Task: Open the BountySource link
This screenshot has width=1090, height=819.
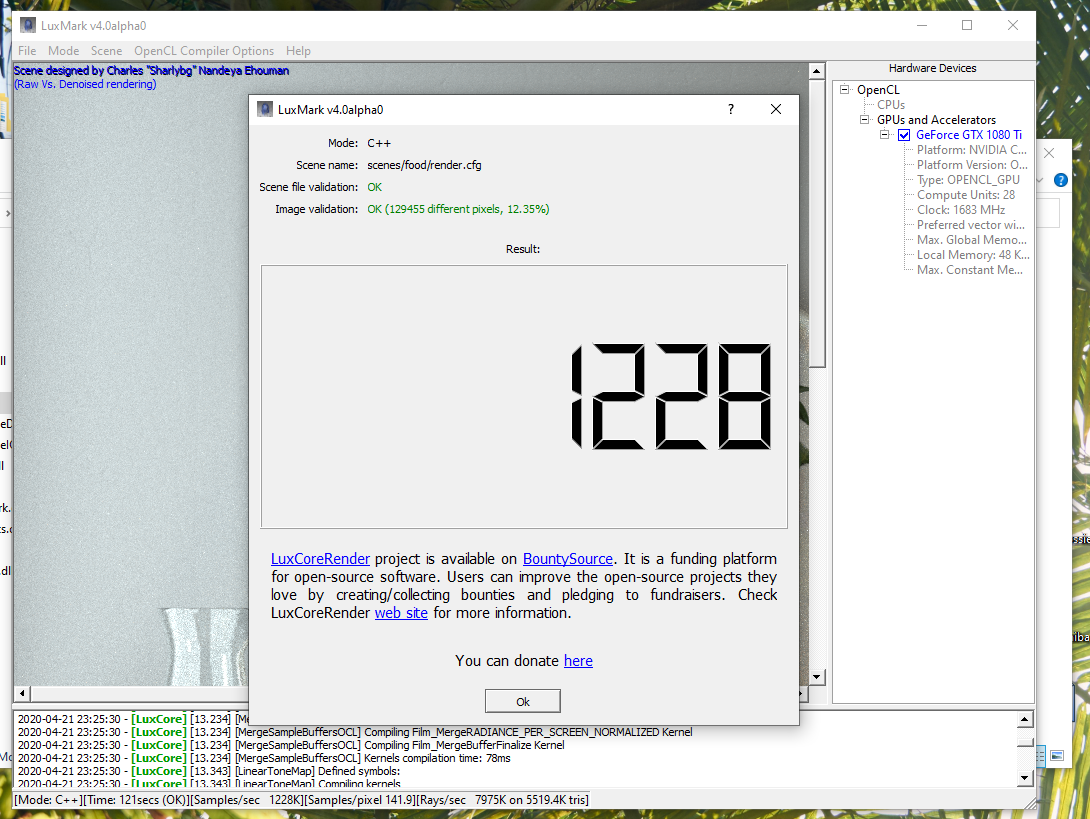Action: pos(568,559)
